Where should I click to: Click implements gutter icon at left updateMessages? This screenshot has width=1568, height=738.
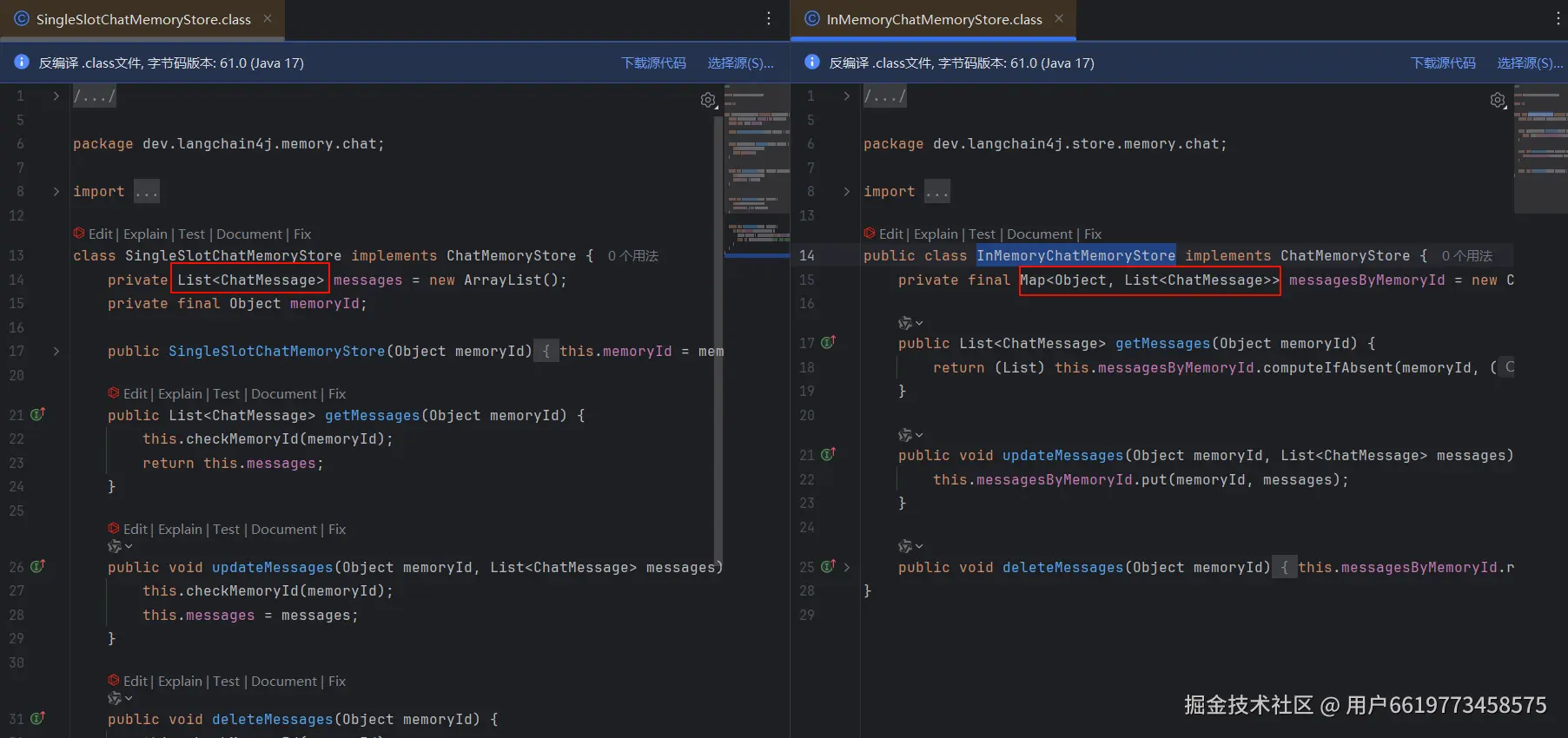tap(37, 566)
